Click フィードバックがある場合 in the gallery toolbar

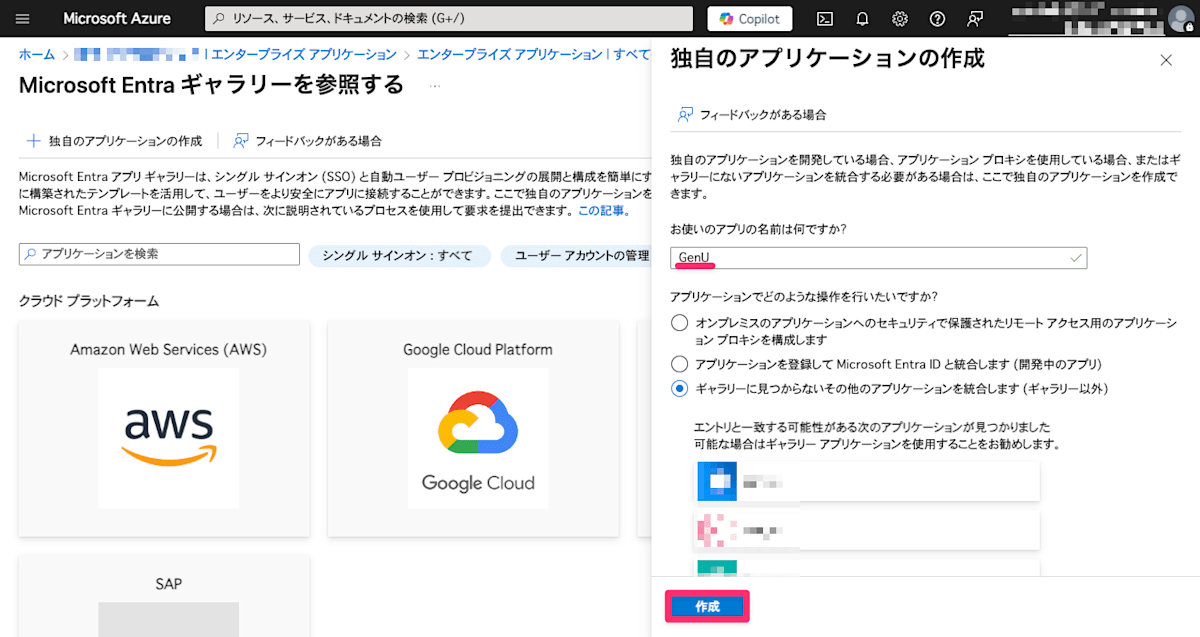coord(307,141)
